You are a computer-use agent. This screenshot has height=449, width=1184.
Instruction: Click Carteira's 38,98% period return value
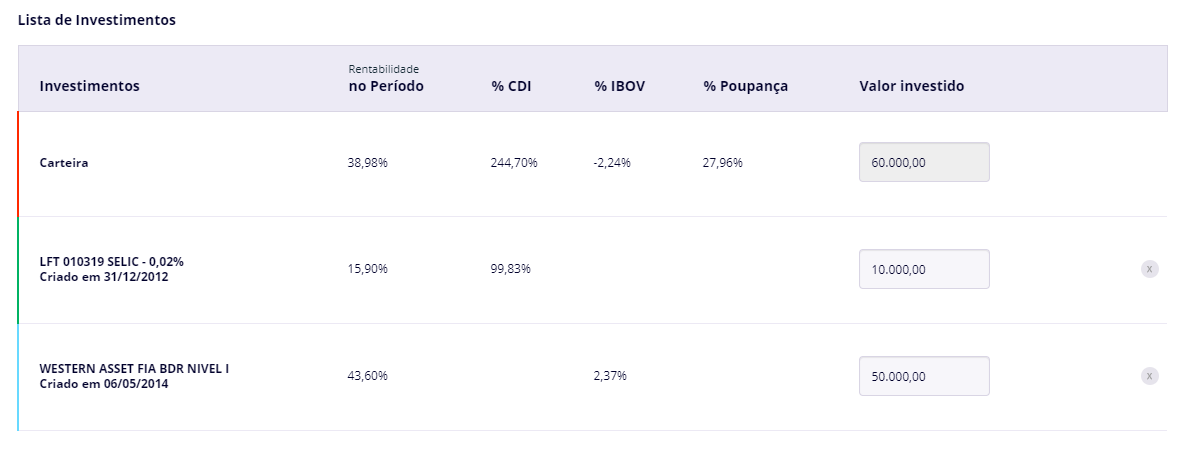coord(367,162)
